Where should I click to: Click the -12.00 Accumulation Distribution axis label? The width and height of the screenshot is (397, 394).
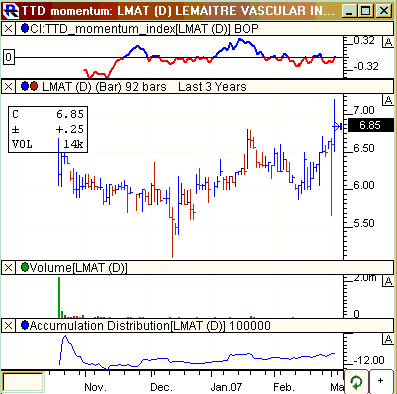click(369, 360)
